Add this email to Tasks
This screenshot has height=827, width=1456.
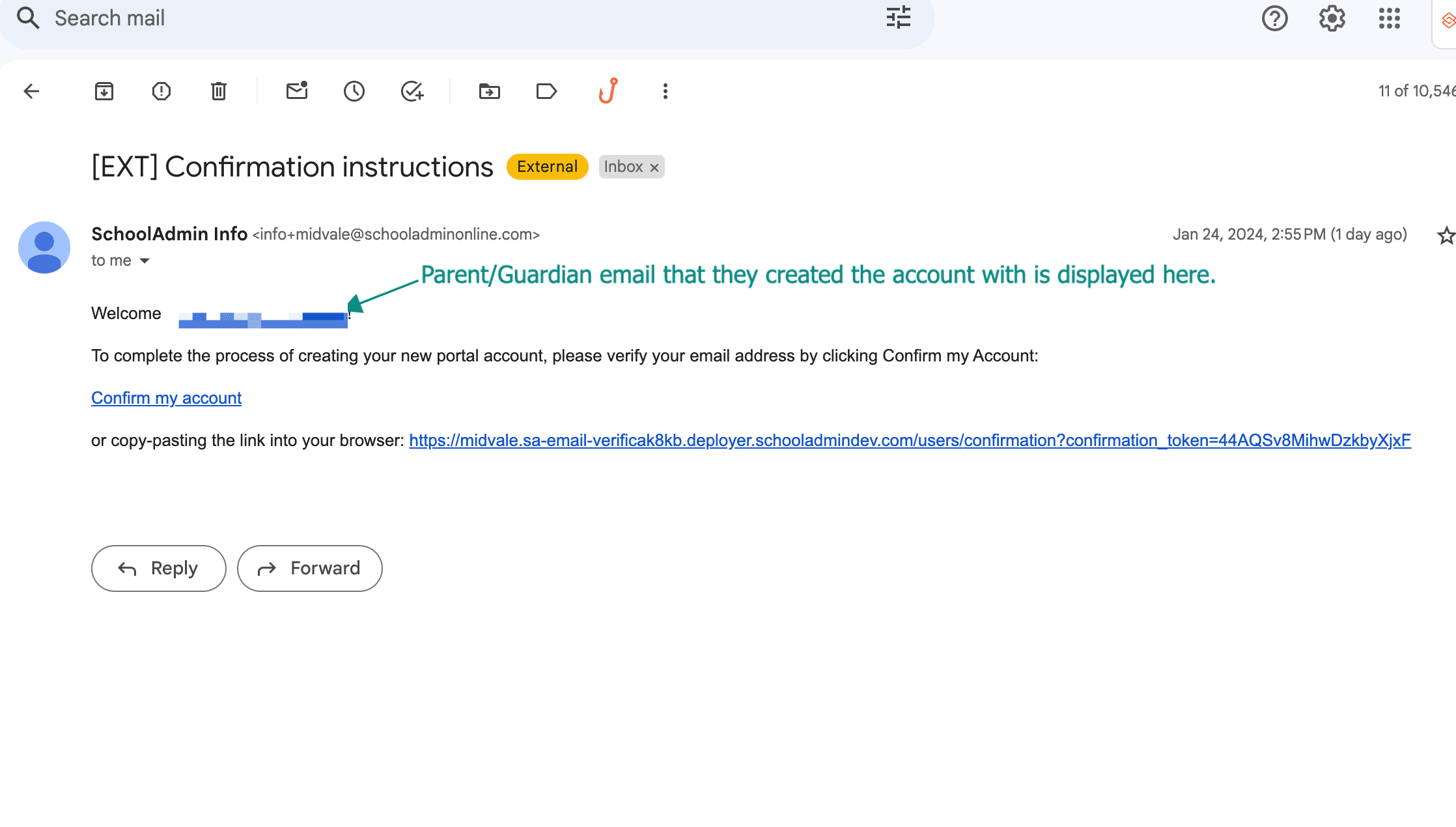(x=412, y=91)
